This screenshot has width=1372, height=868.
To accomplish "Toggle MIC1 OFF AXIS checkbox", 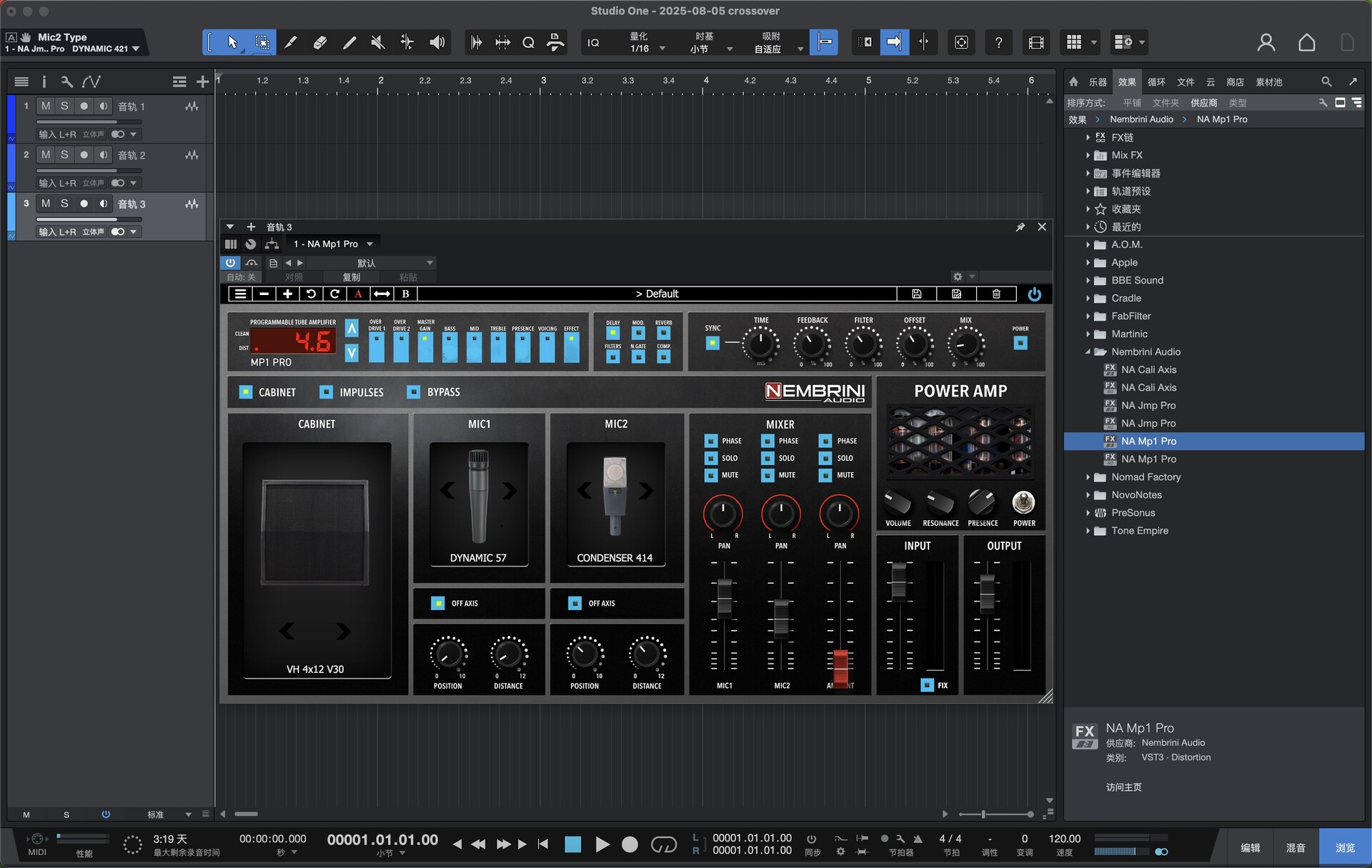I will coord(438,604).
